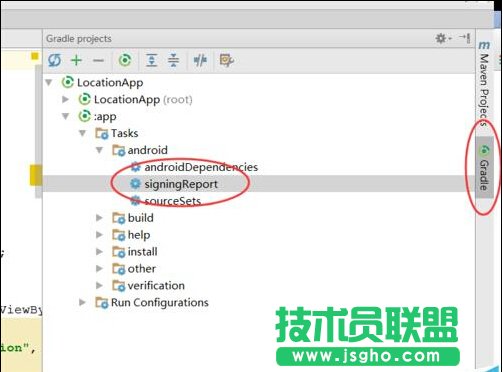Image resolution: width=503 pixels, height=372 pixels.
Task: Open Gradle settings with wrench icon
Action: point(227,60)
